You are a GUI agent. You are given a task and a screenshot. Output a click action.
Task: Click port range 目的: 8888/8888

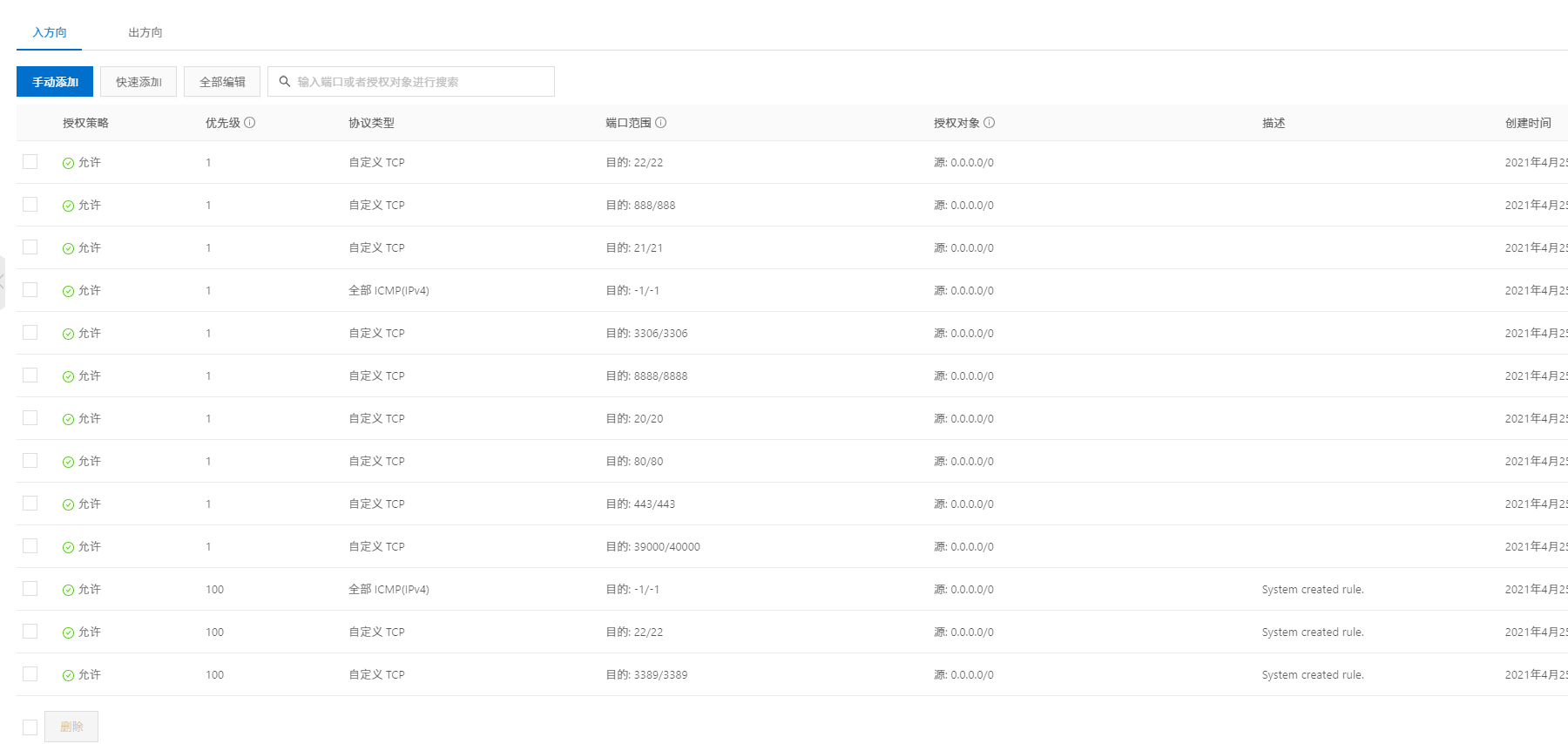[646, 375]
